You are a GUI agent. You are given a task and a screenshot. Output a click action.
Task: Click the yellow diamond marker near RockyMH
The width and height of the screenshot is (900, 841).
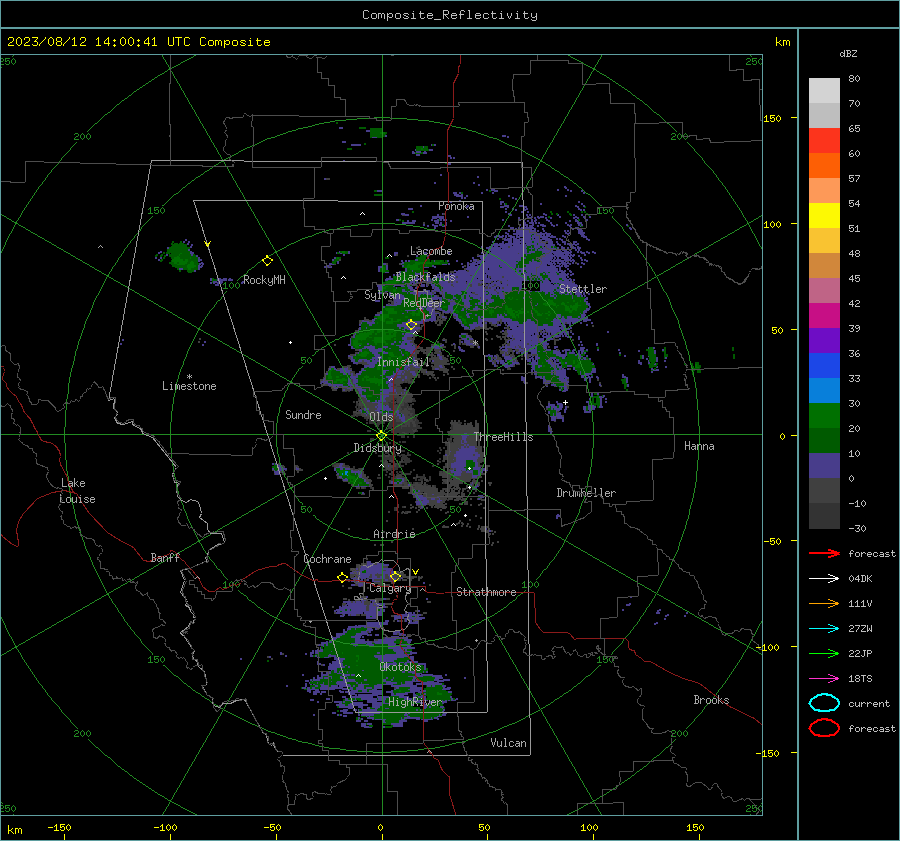267,261
